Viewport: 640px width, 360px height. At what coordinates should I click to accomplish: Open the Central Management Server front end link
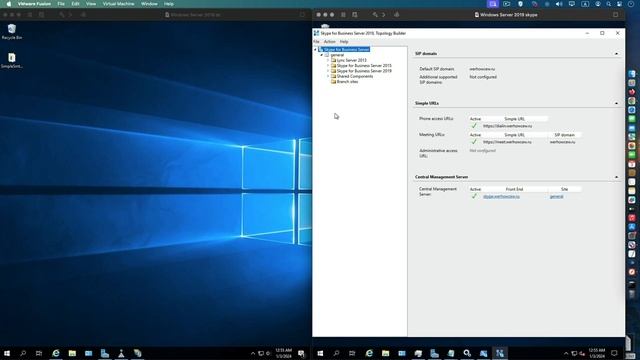pos(501,197)
